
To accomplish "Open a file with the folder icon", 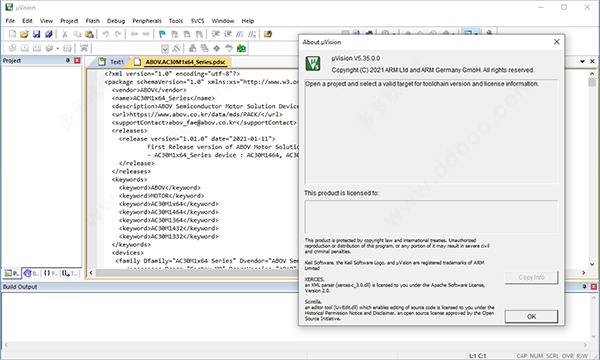I will point(24,34).
